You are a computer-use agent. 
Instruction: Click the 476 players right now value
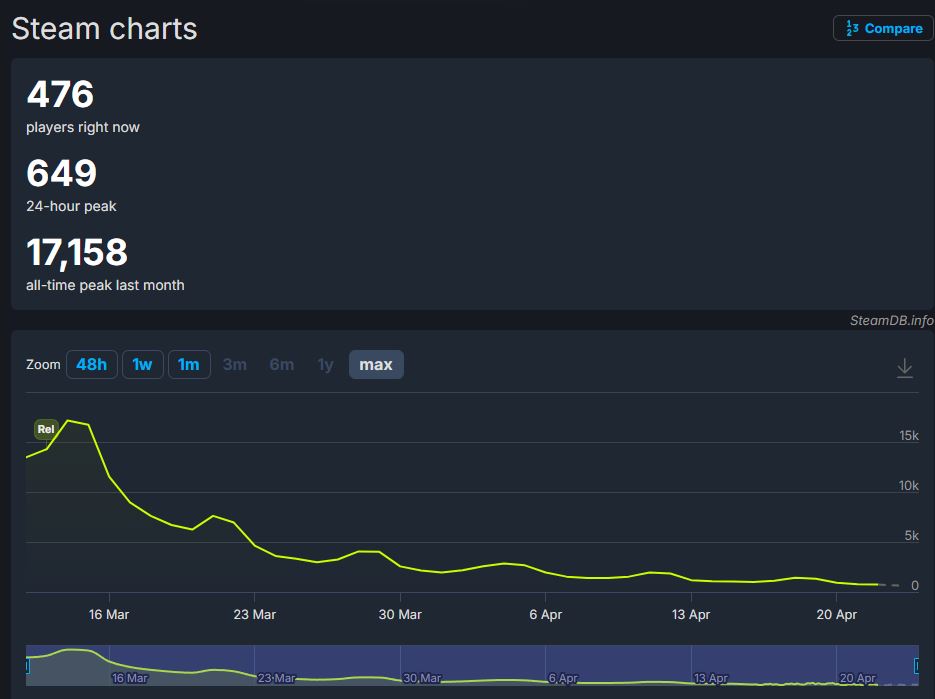60,94
